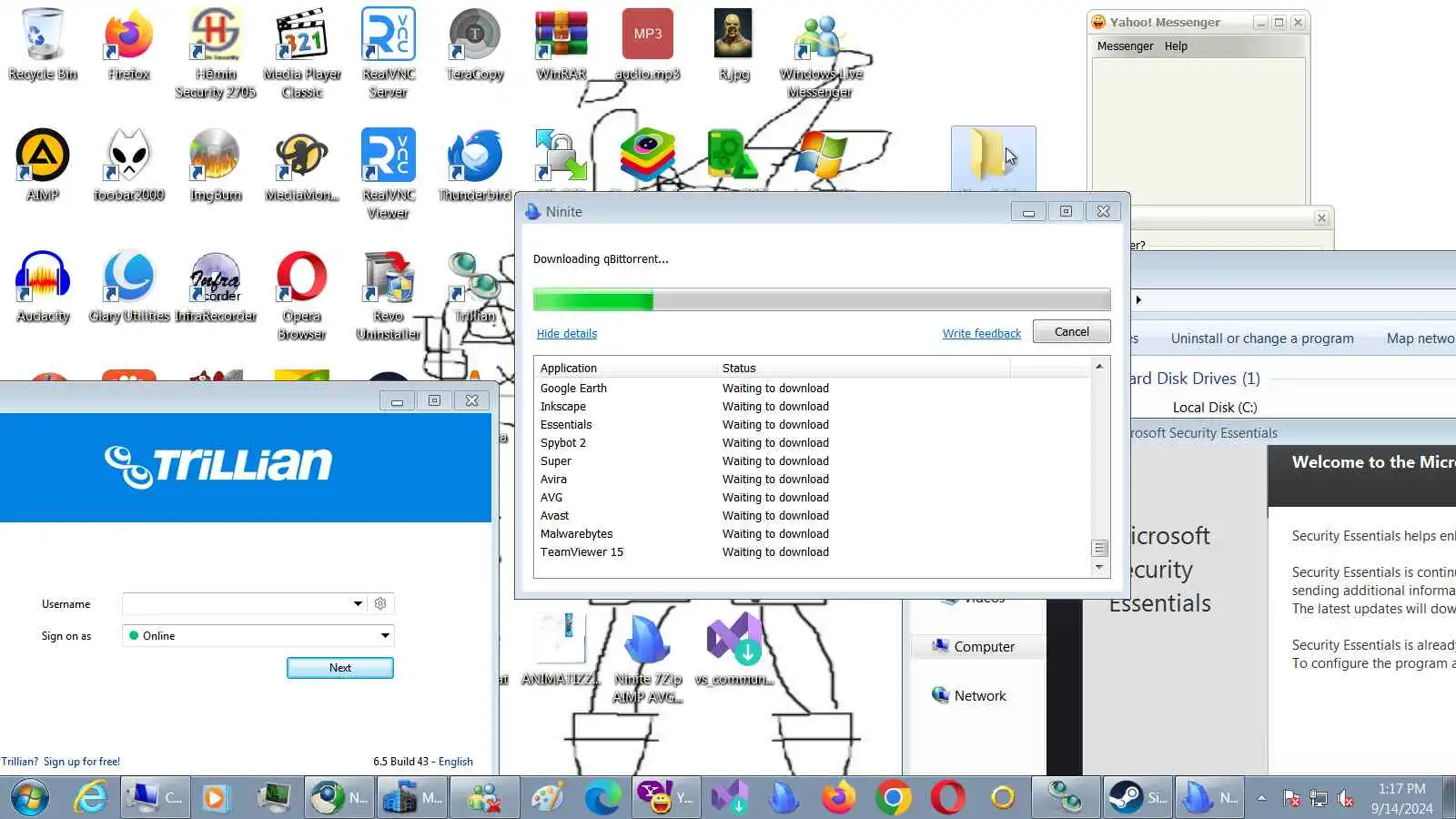Select the Google Earth row in Ninite
Viewport: 1456px width, 819px height.
[813, 389]
